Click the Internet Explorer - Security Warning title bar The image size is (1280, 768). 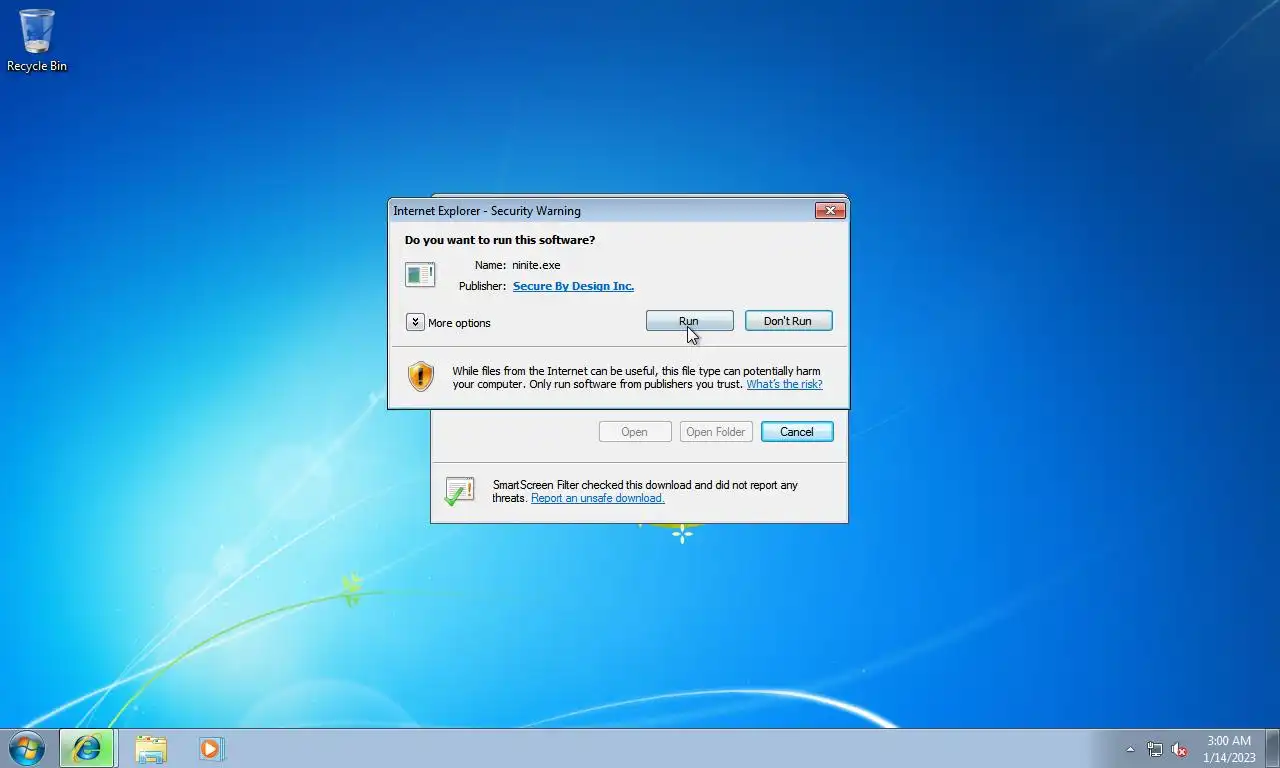tap(600, 210)
